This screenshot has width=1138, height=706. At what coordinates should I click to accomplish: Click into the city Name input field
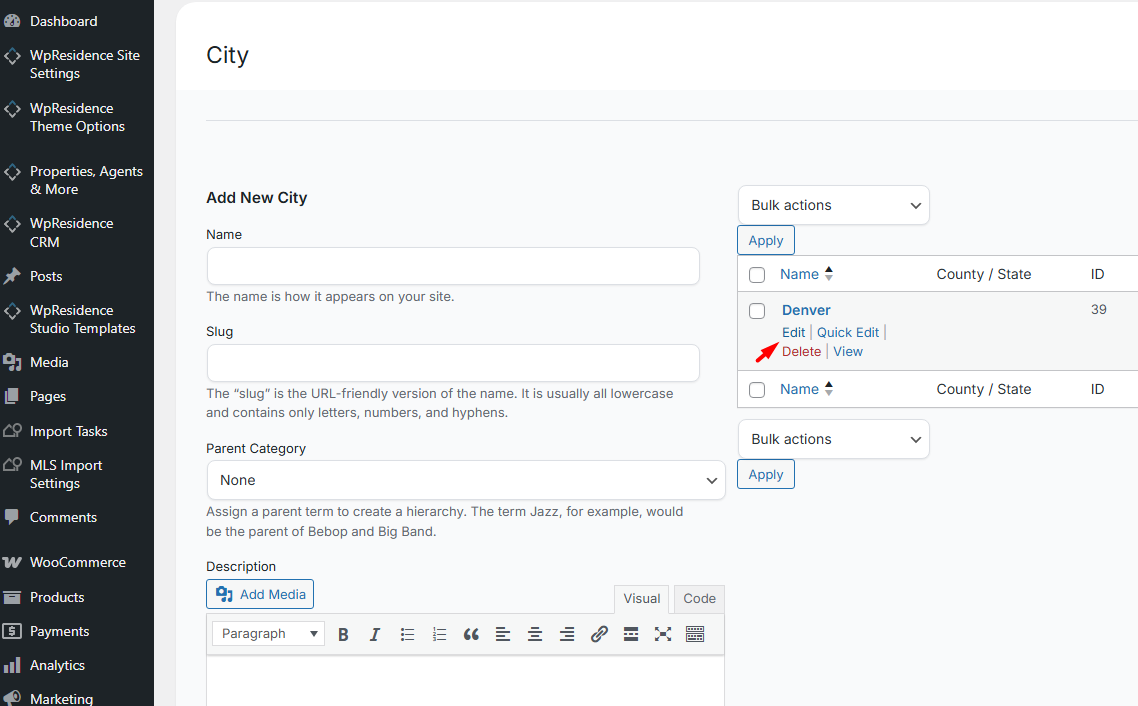(x=453, y=267)
